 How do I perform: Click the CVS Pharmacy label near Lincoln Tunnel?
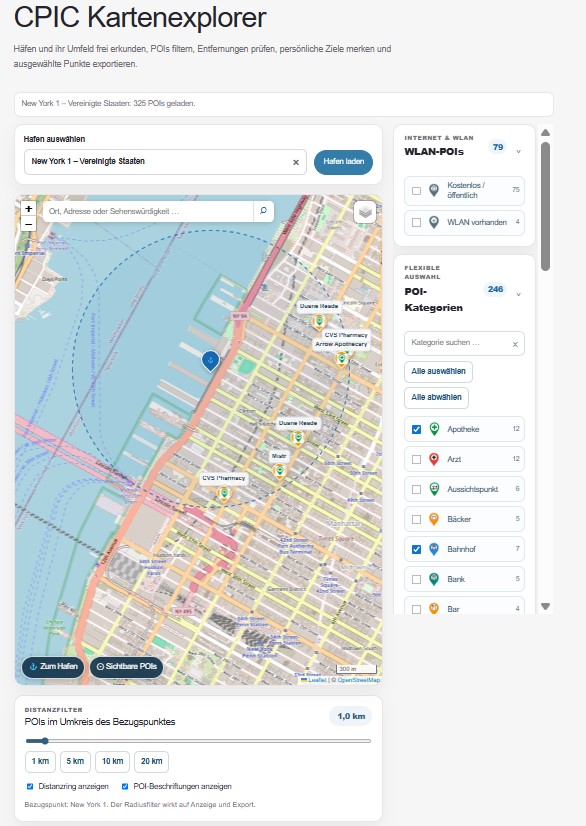pos(224,478)
